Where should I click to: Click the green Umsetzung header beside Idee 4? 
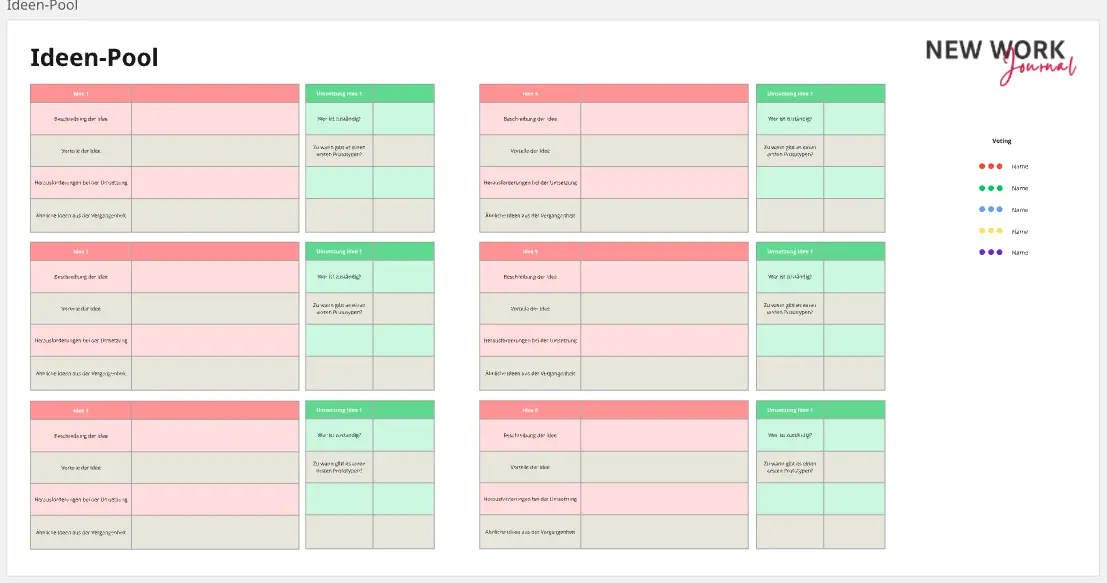pyautogui.click(x=789, y=94)
